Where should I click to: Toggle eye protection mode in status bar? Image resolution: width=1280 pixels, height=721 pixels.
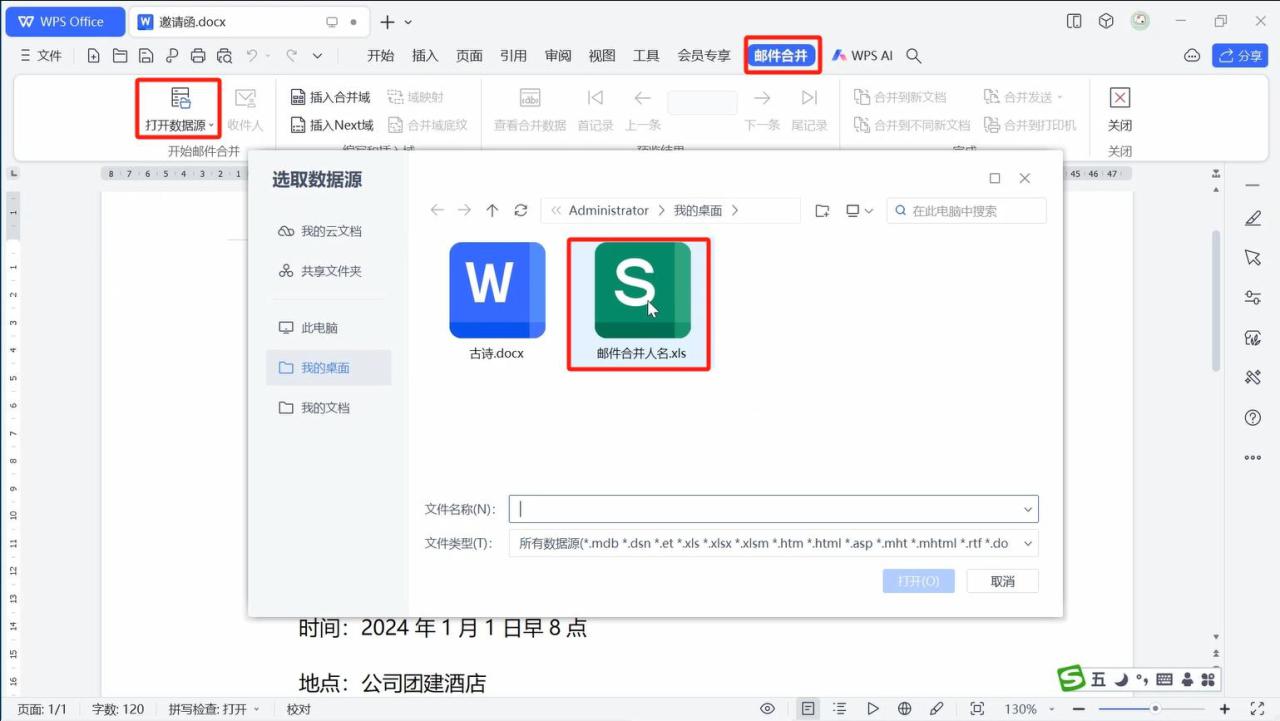(768, 709)
